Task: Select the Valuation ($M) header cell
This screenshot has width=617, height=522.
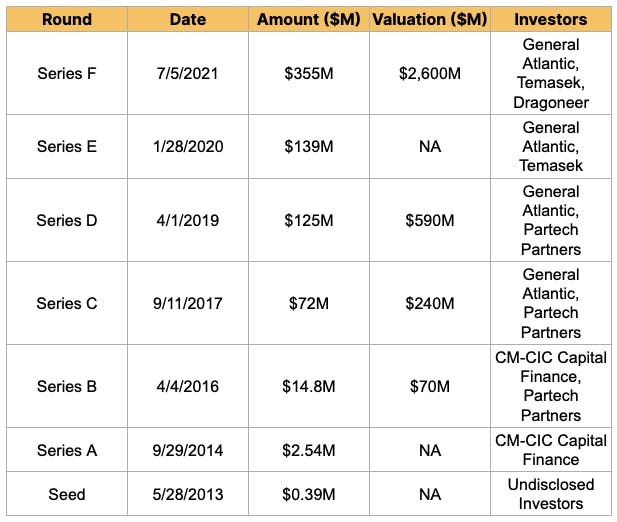Action: tap(430, 19)
